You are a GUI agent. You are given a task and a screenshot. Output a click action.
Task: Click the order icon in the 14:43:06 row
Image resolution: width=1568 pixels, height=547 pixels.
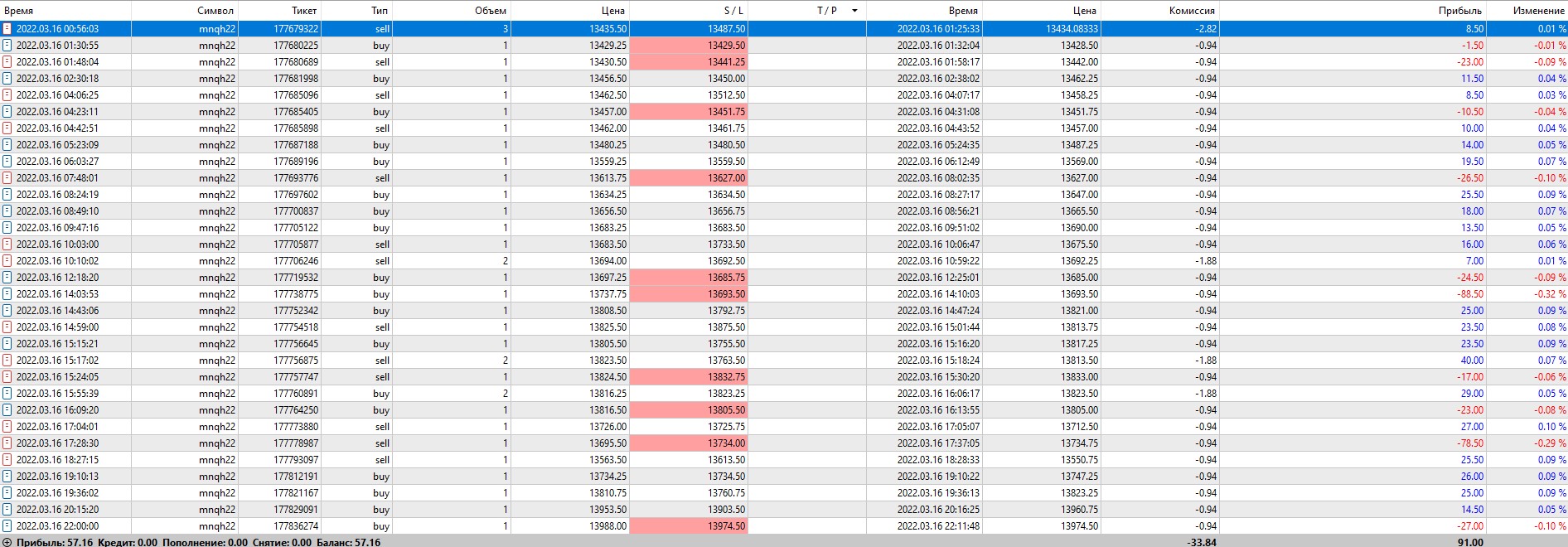click(x=7, y=311)
